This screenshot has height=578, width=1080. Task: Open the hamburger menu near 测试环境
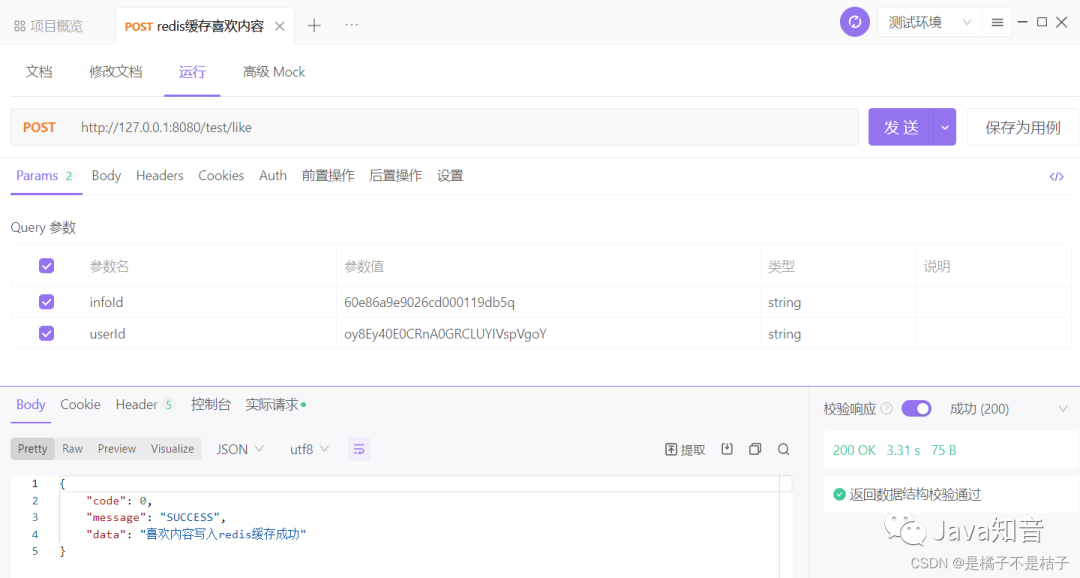[997, 21]
